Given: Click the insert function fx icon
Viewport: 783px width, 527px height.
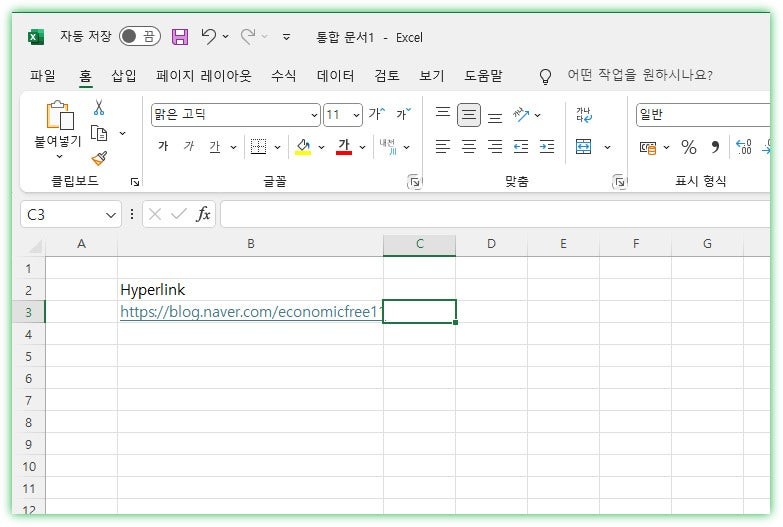Looking at the screenshot, I should 203,214.
